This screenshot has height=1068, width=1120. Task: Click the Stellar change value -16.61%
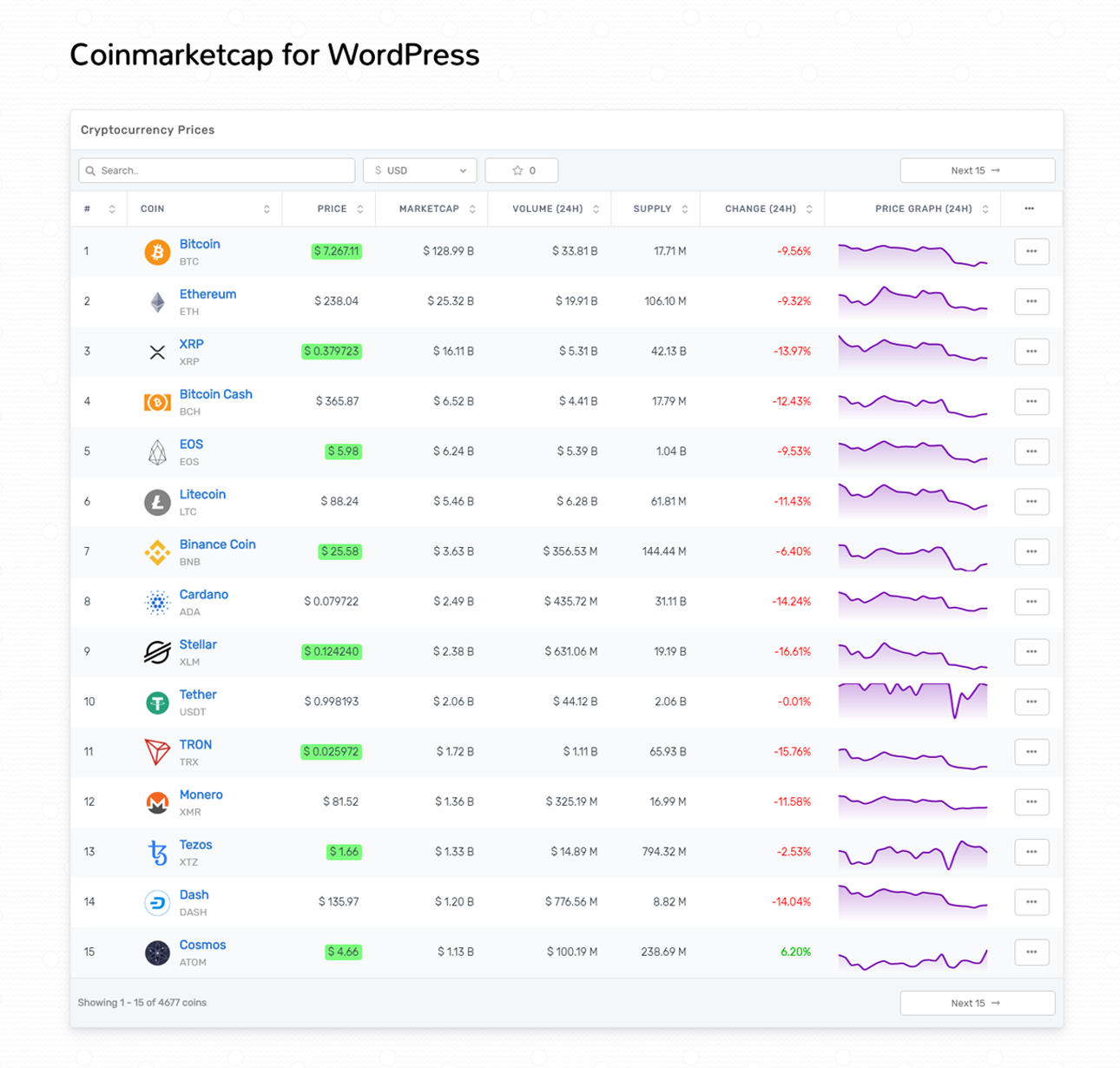793,651
